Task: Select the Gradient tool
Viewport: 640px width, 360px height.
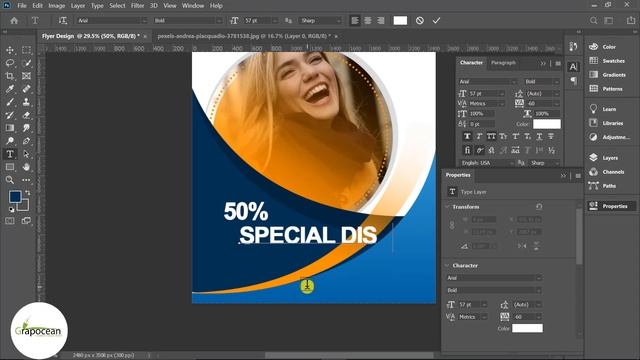Action: pyautogui.click(x=10, y=128)
